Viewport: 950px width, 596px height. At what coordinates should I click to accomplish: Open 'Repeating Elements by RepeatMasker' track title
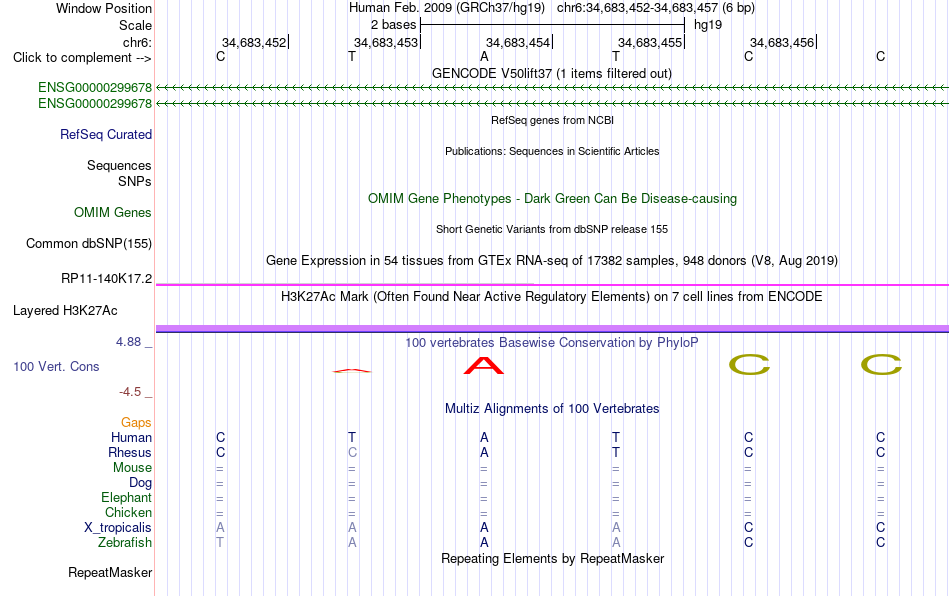click(x=552, y=558)
